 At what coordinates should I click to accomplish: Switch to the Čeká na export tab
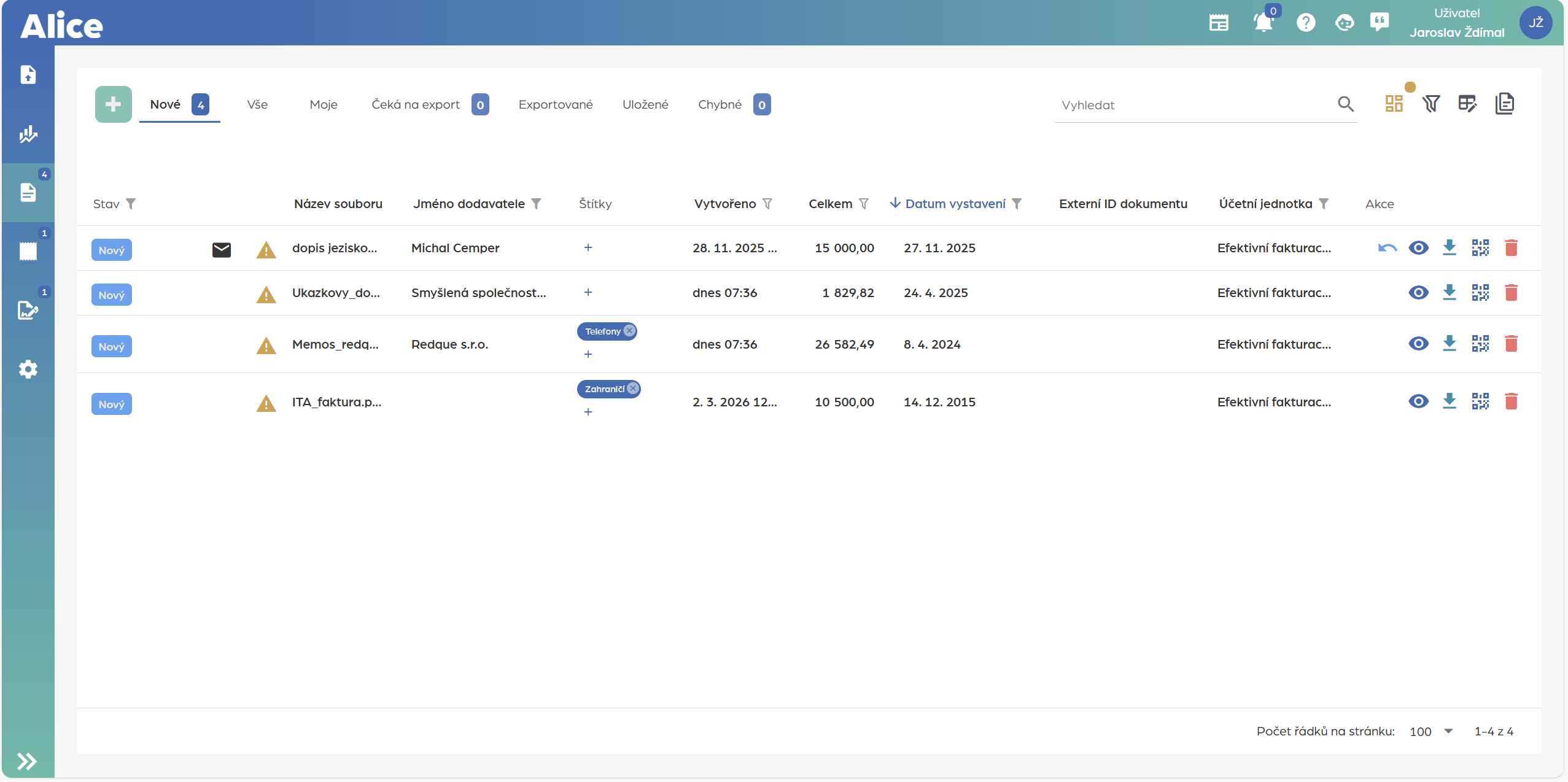tap(416, 104)
